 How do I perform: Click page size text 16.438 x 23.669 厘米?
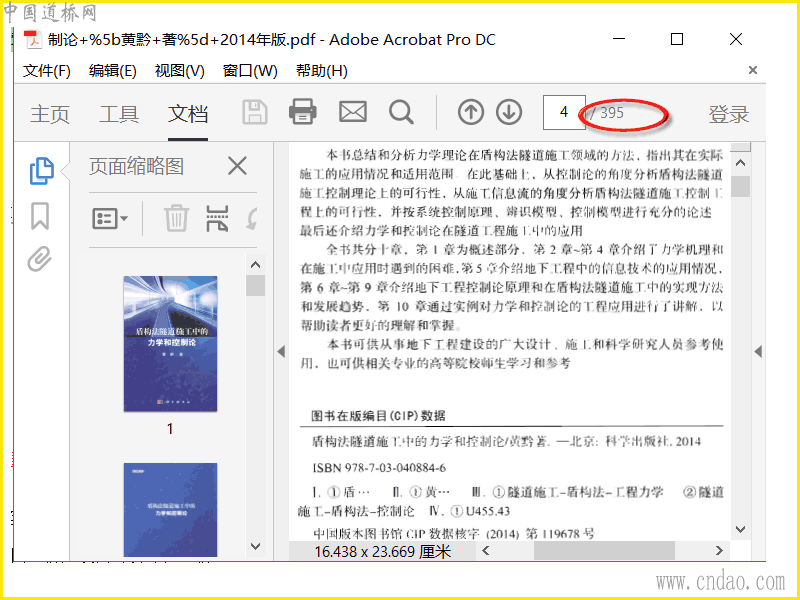click(383, 552)
